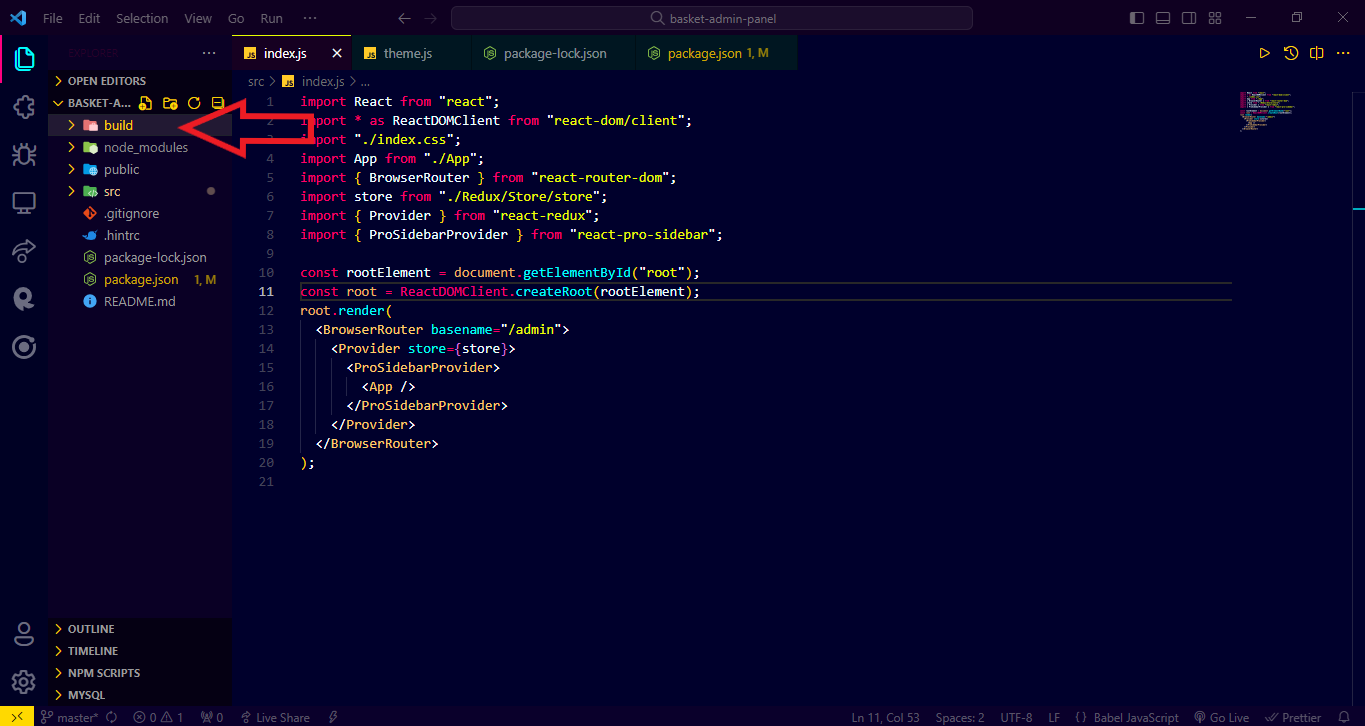The image size is (1365, 726).
Task: Click the New File icon in Explorer header
Action: (146, 103)
